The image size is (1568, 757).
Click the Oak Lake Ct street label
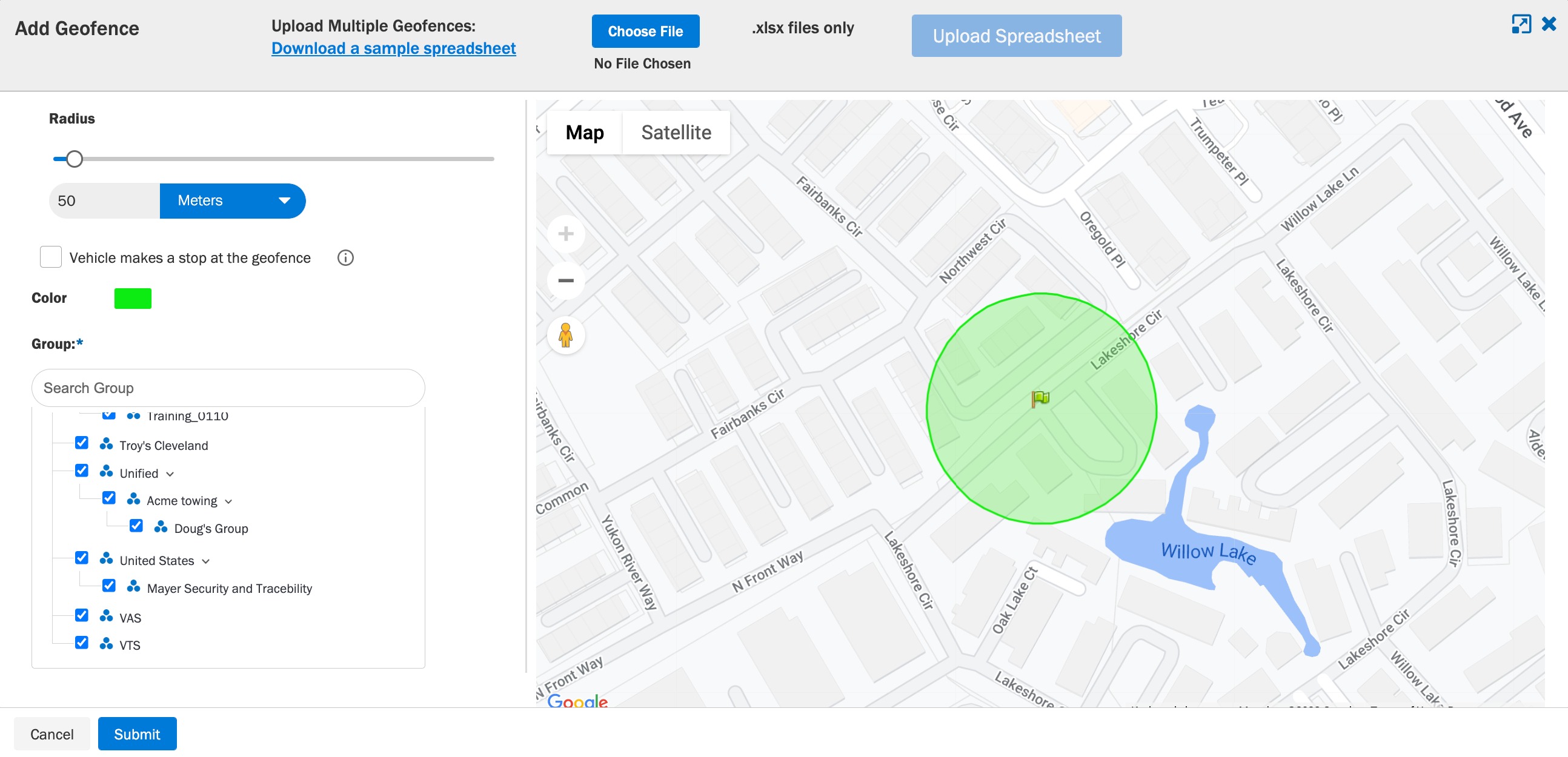click(1015, 600)
